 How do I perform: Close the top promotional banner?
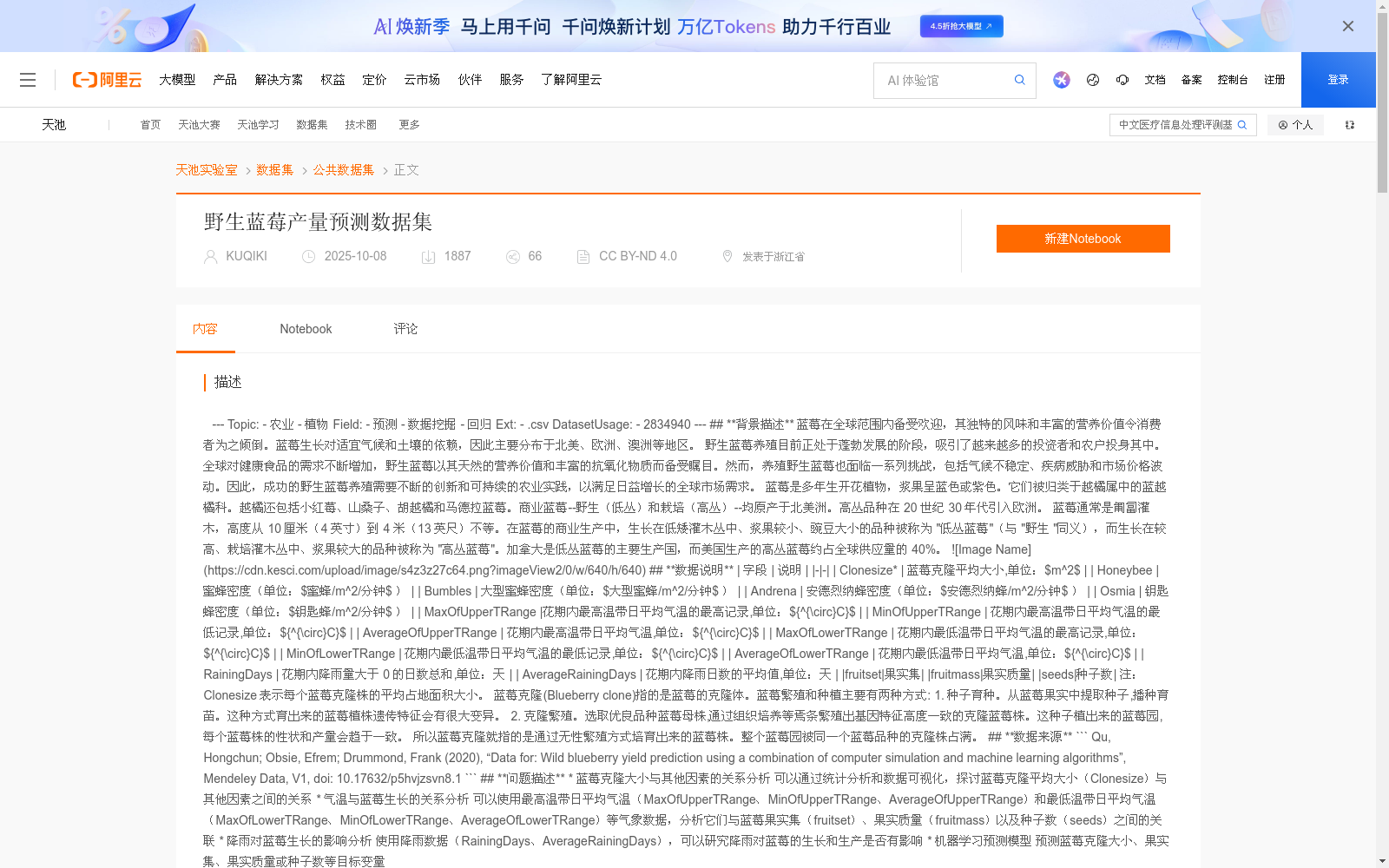tap(1348, 26)
